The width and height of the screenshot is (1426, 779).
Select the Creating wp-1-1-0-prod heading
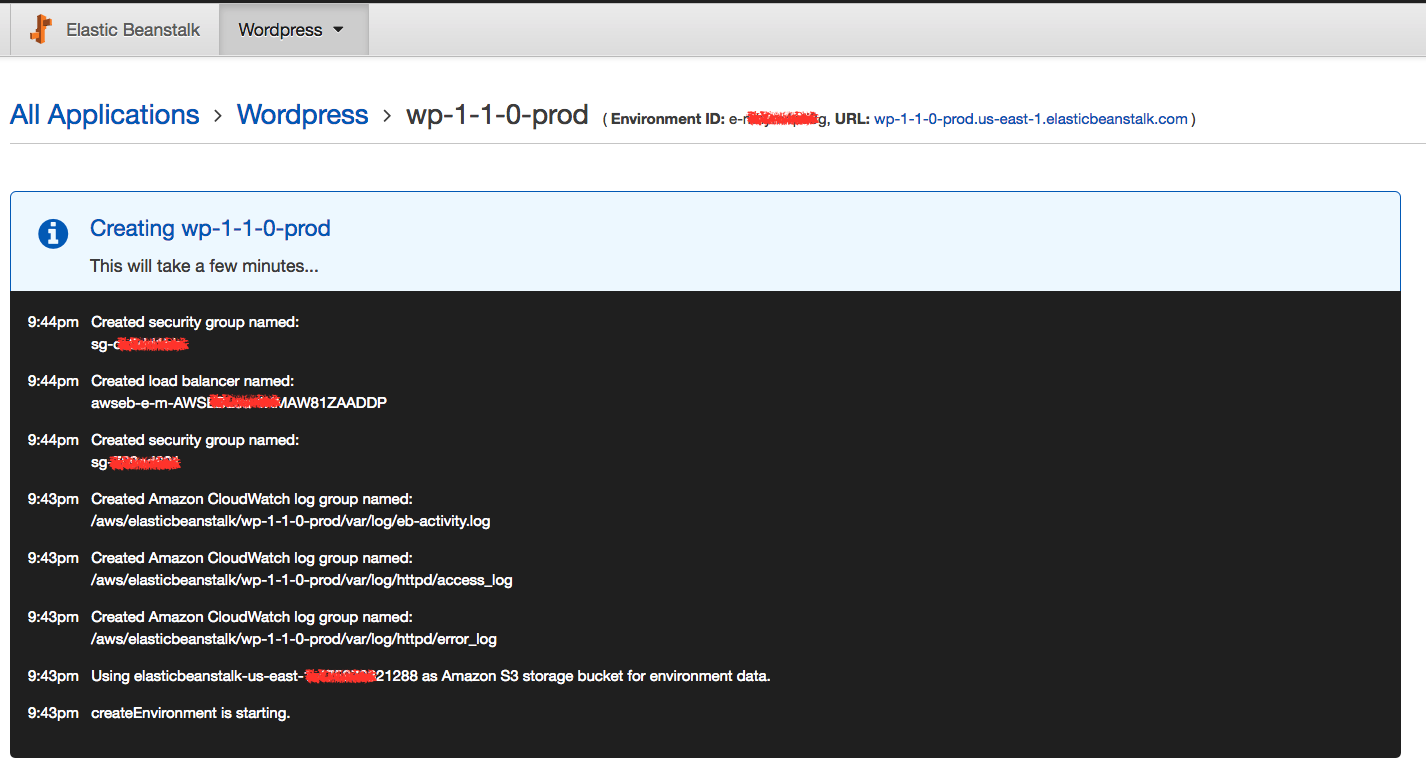click(210, 229)
